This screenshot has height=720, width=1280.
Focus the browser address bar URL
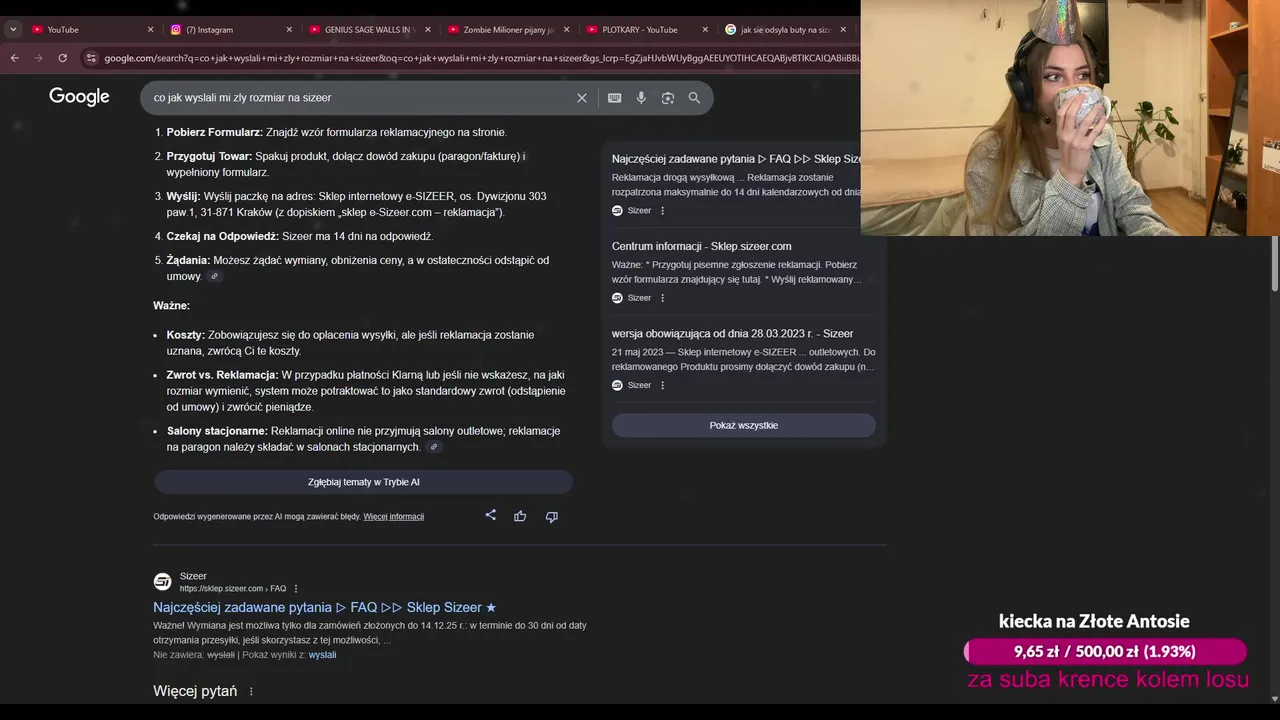click(x=480, y=58)
